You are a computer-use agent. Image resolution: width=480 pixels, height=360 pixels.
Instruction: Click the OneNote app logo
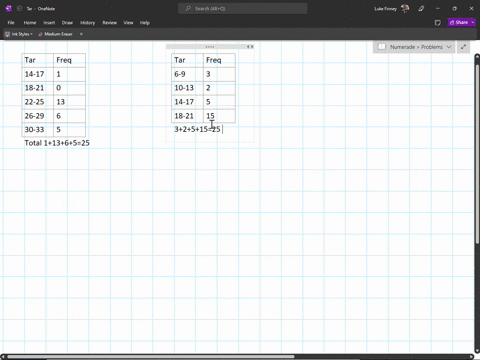click(9, 9)
